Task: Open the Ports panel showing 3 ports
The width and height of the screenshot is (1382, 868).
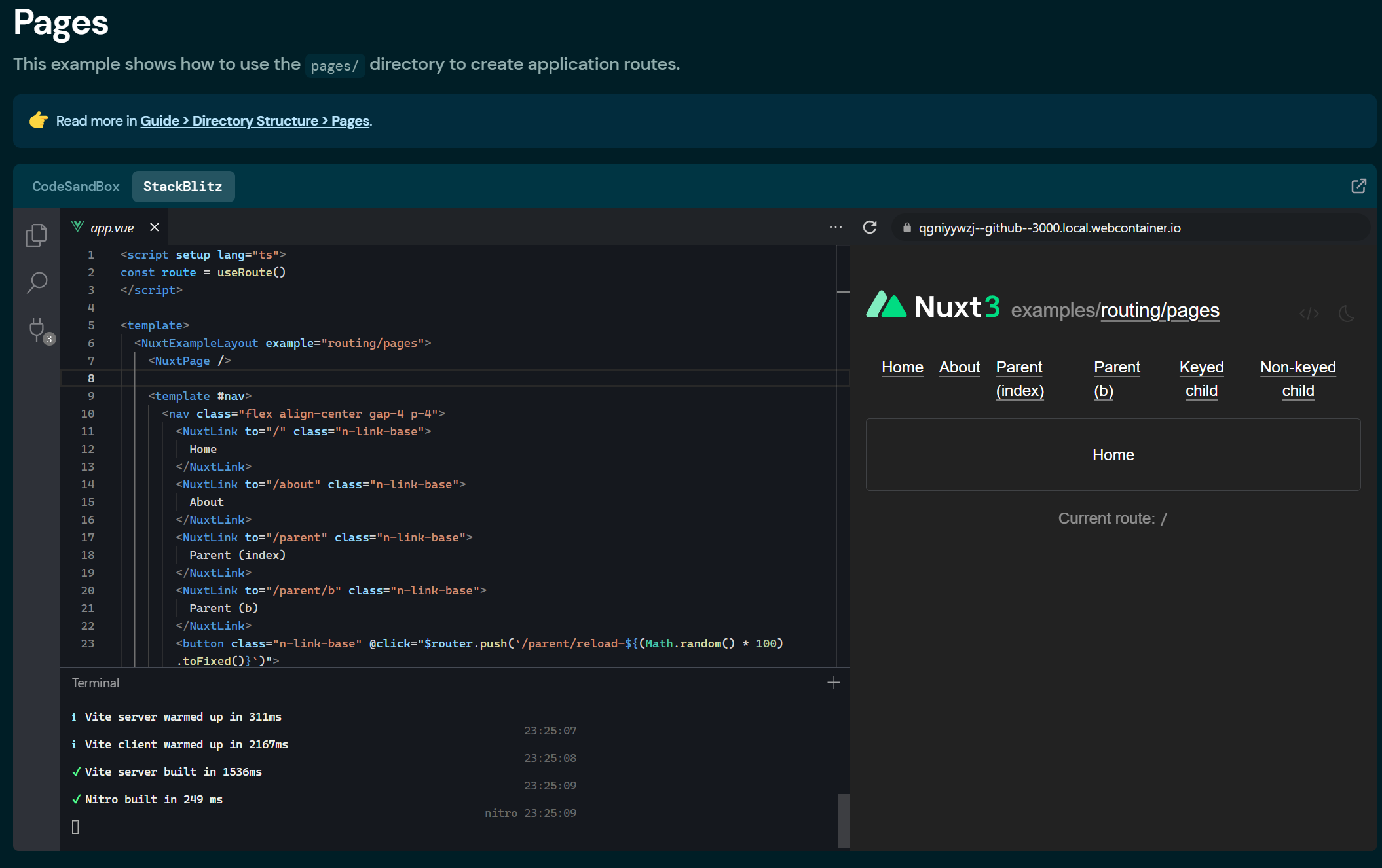Action: (x=37, y=331)
